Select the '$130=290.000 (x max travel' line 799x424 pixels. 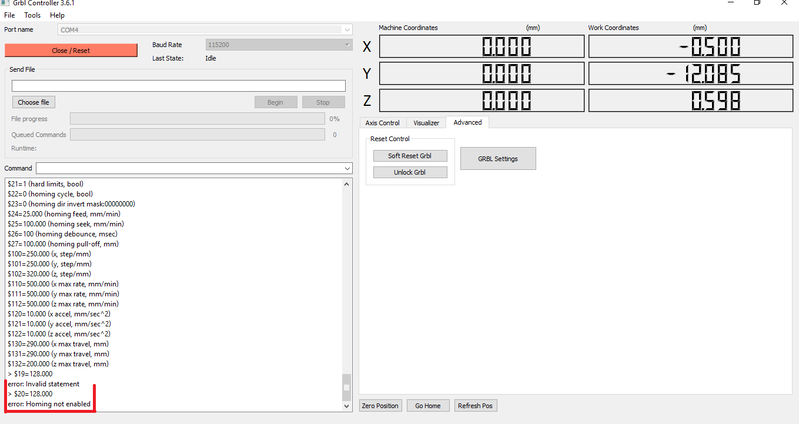58,344
